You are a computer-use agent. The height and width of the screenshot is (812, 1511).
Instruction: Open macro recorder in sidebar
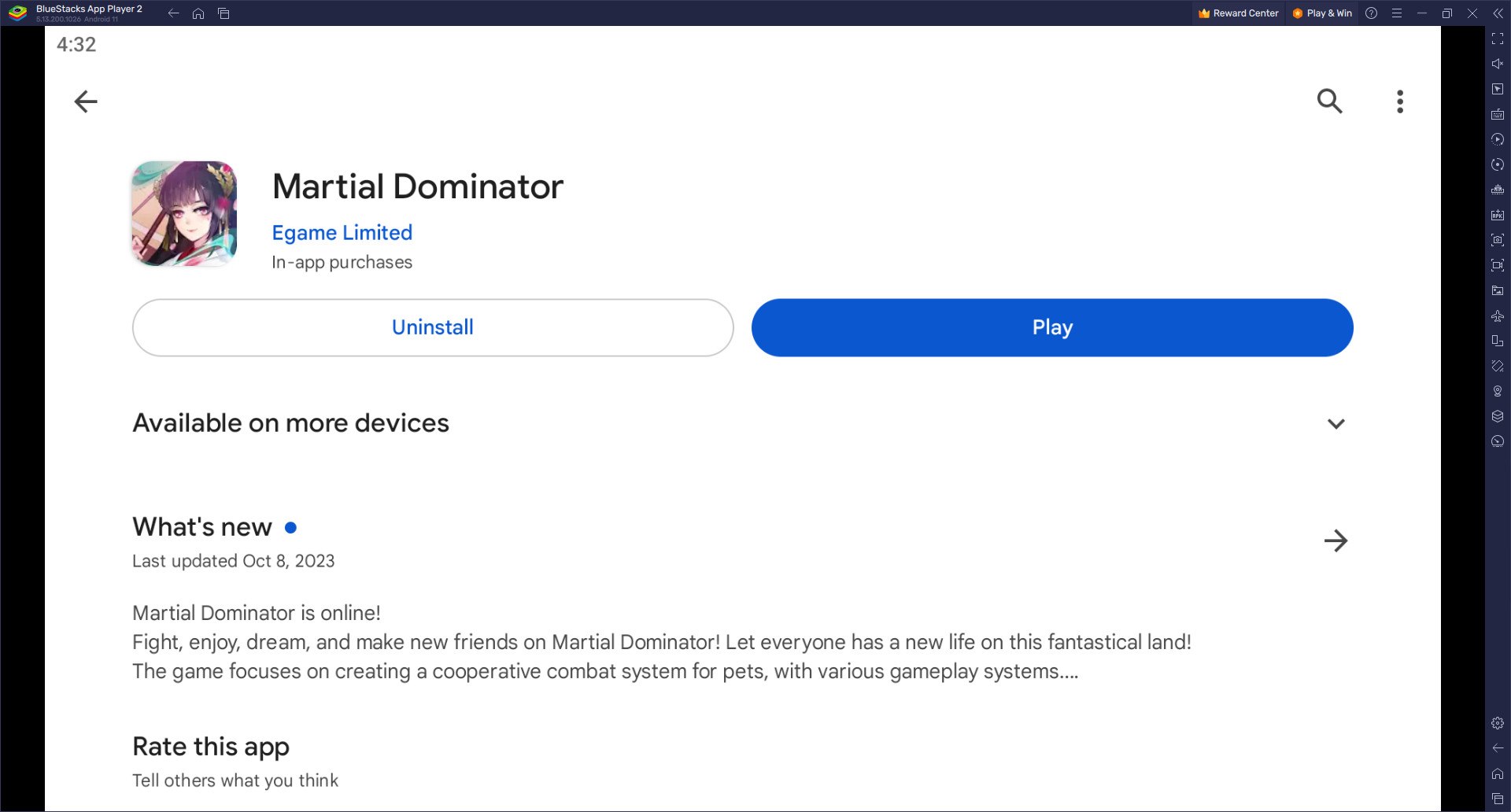(1498, 139)
